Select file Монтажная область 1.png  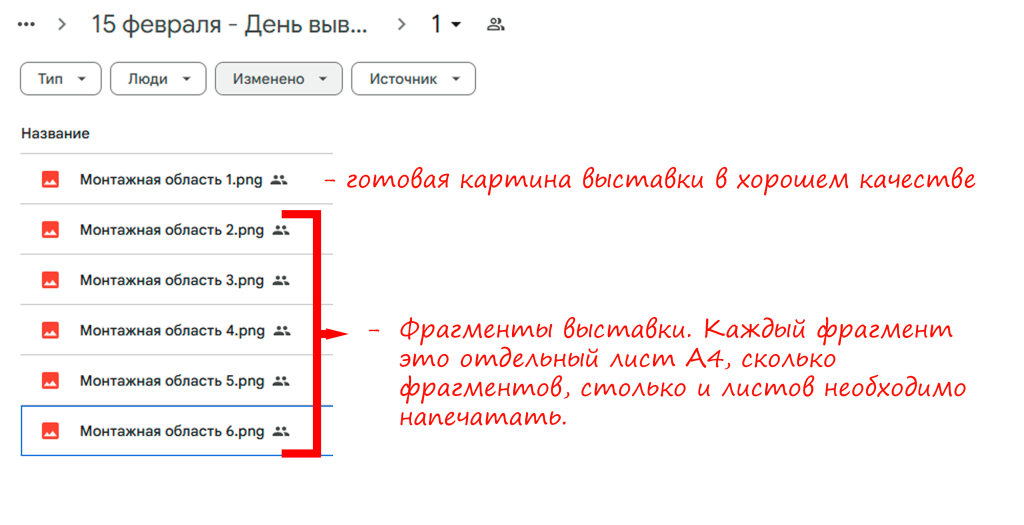point(171,180)
